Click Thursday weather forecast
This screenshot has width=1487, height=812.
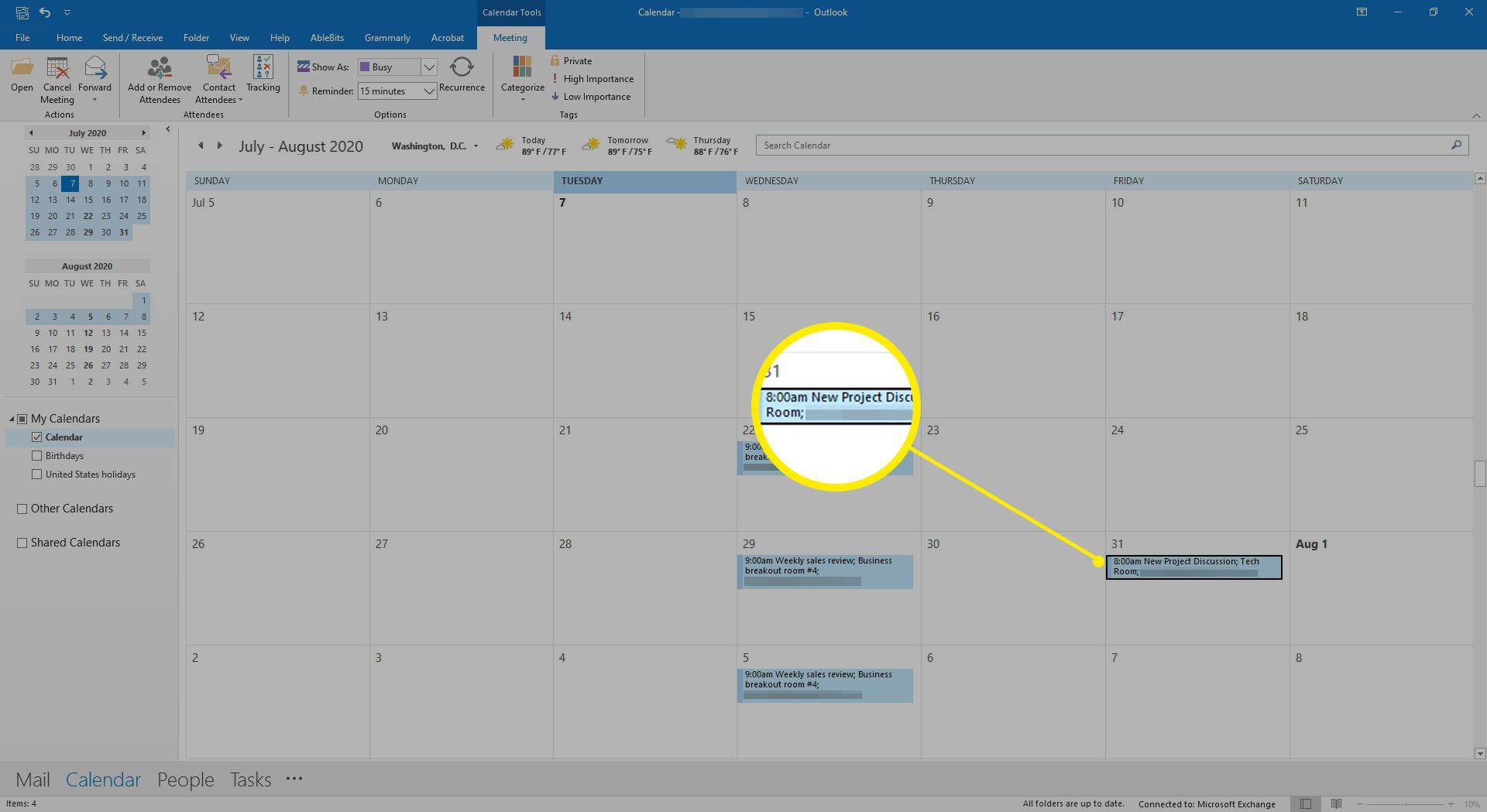point(702,146)
